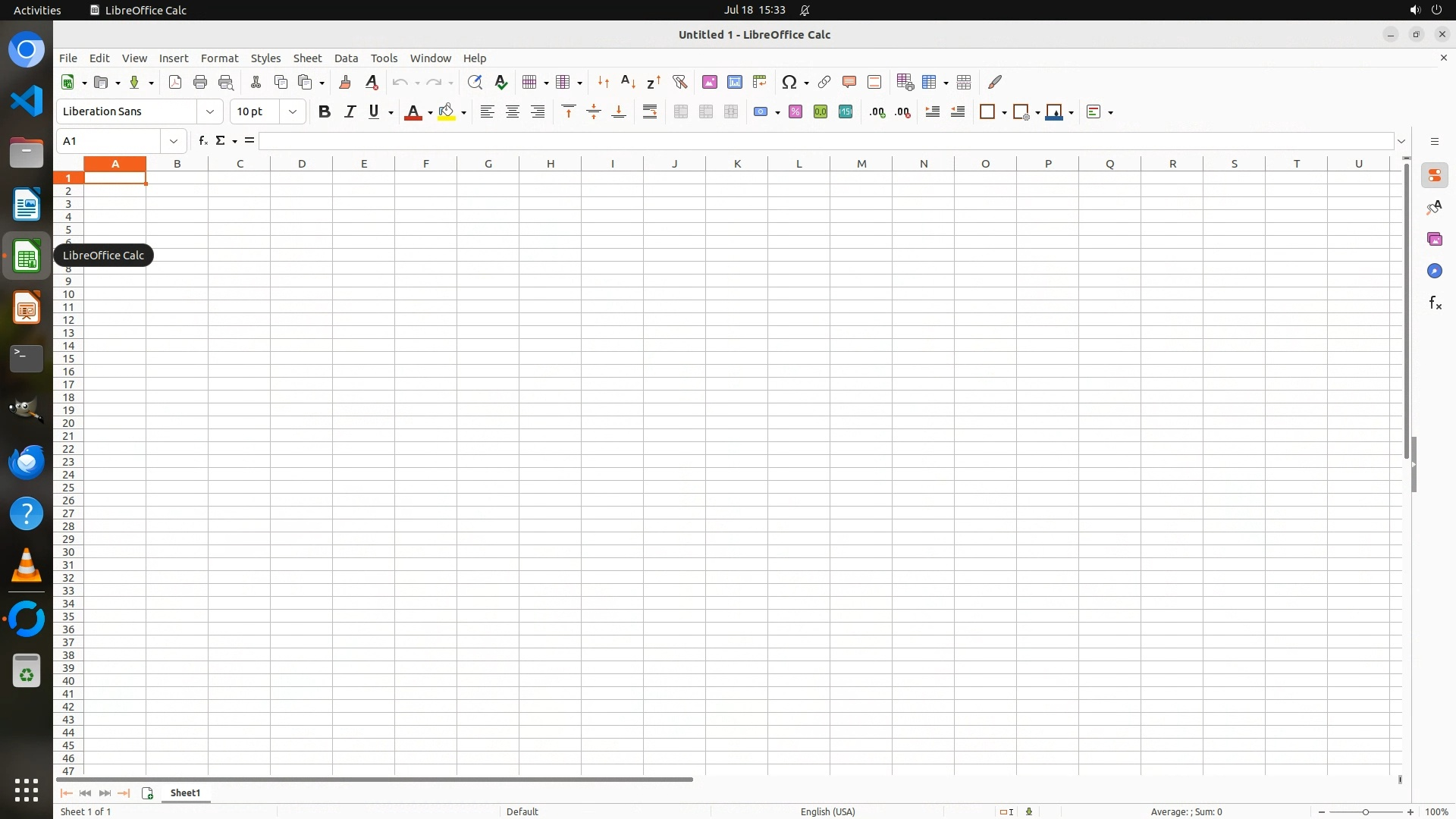Insert a chart with the chart icon
The image size is (1456, 819).
(x=734, y=82)
